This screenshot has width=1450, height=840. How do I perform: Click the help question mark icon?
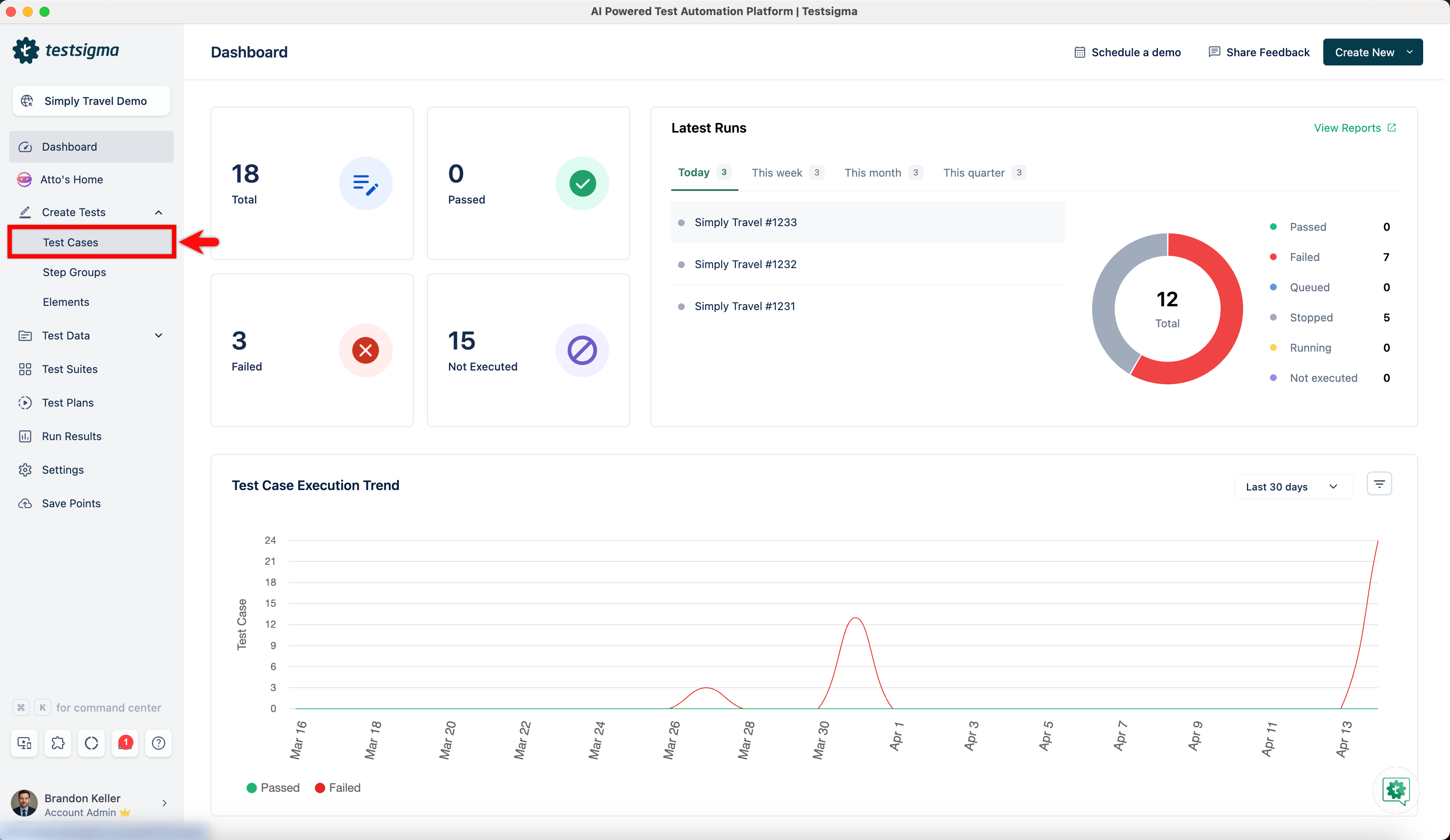click(158, 743)
